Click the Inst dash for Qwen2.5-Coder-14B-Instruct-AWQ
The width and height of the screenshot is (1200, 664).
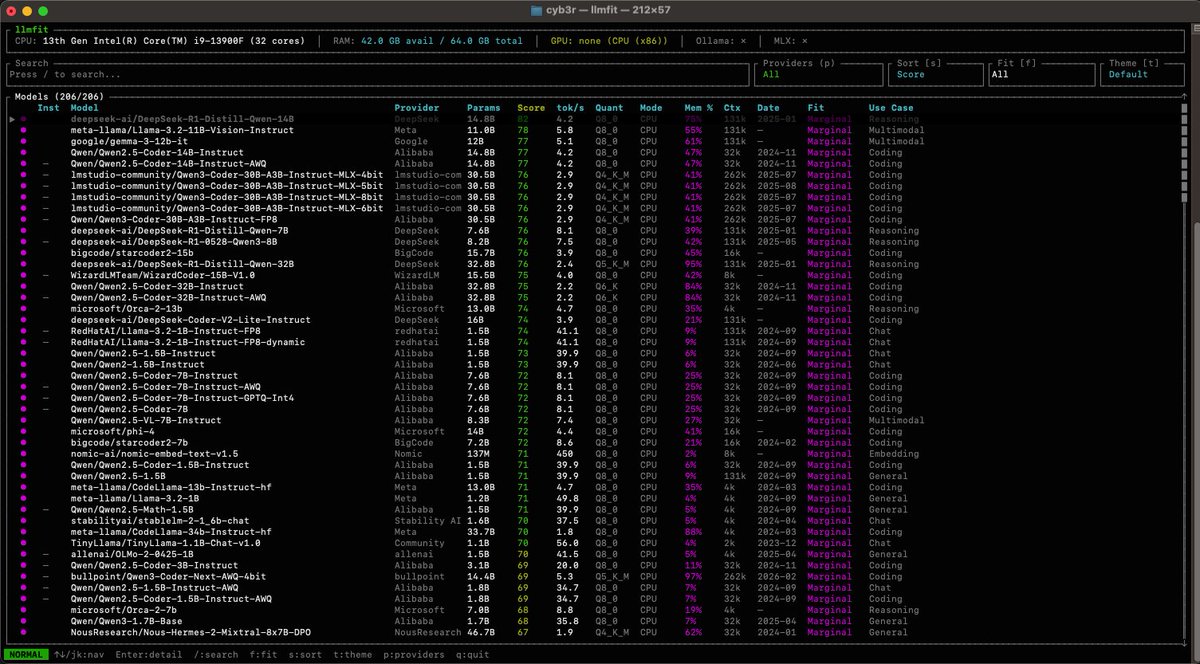[46, 164]
